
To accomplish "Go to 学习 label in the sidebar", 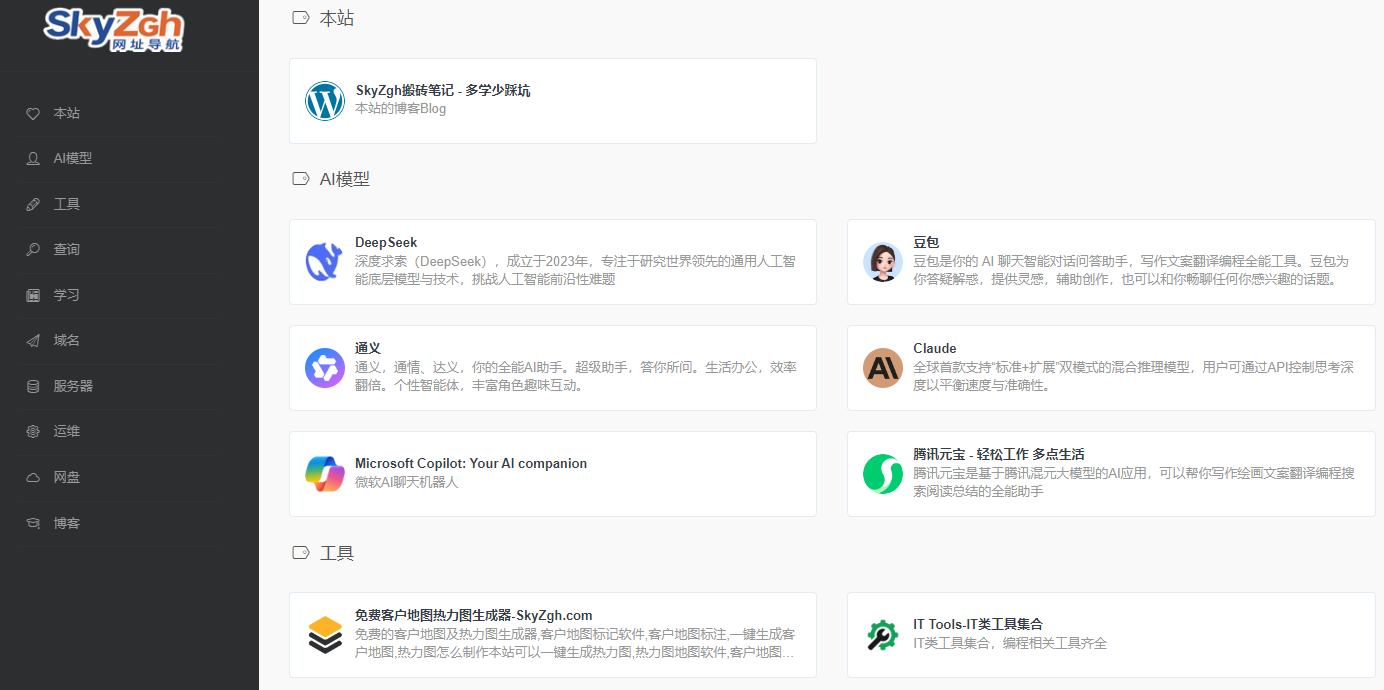I will [x=67, y=295].
